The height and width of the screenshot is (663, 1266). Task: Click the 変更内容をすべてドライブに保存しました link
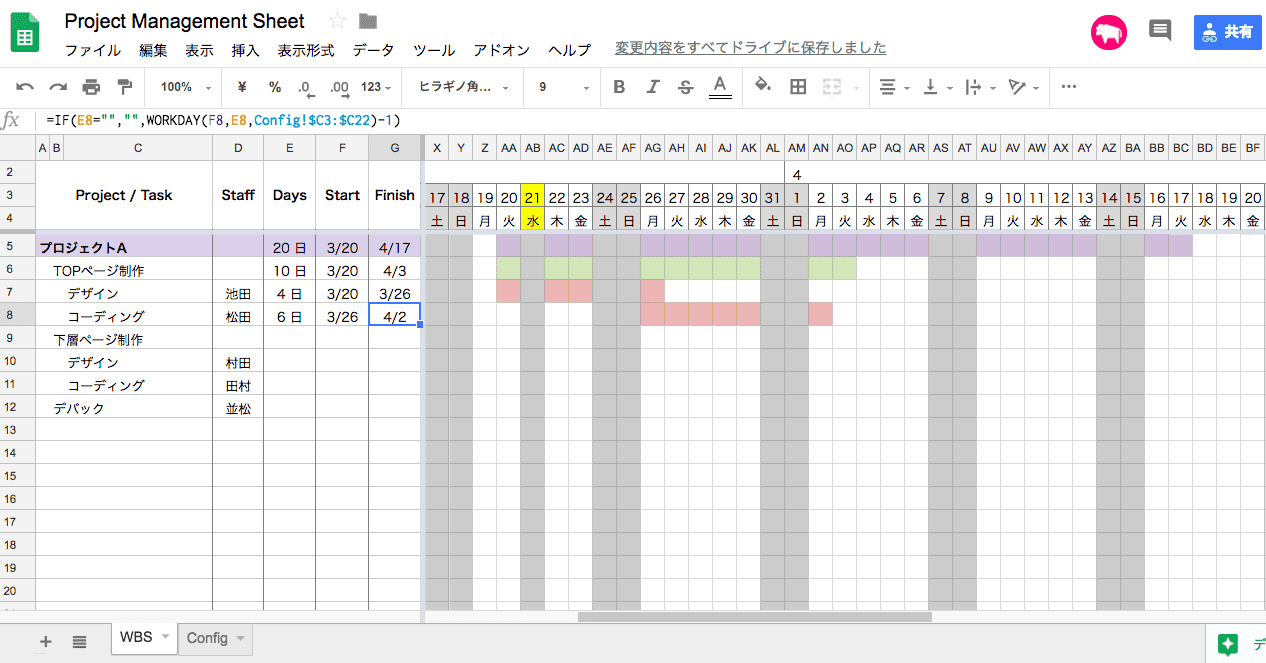(750, 48)
